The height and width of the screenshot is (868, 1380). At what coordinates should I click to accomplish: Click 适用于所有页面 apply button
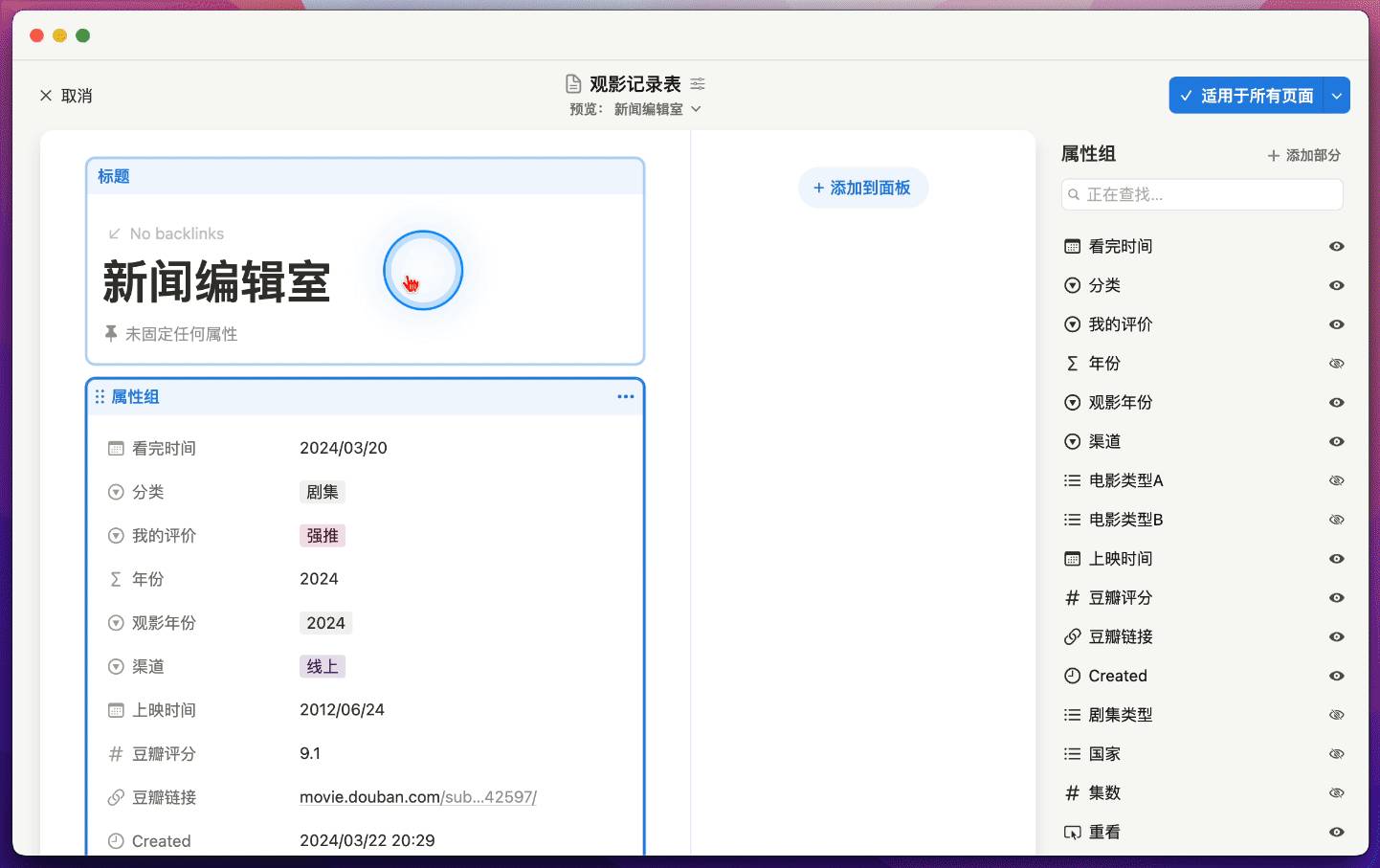tap(1246, 96)
